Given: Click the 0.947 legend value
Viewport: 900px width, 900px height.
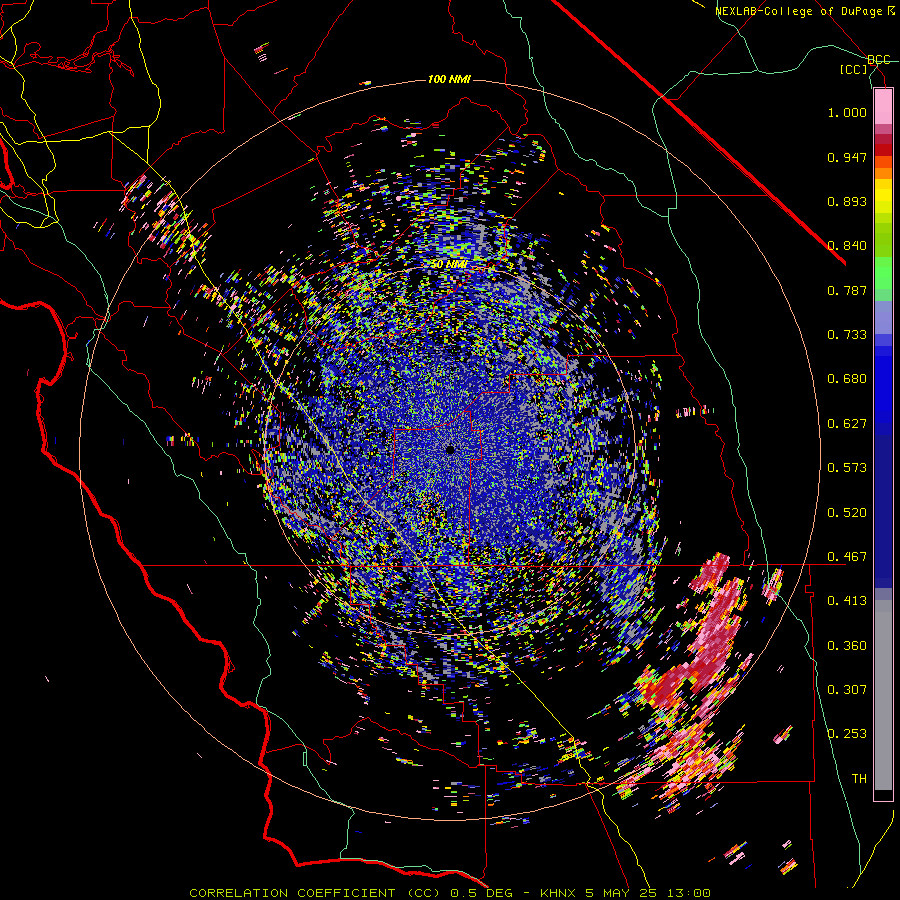Looking at the screenshot, I should [847, 157].
